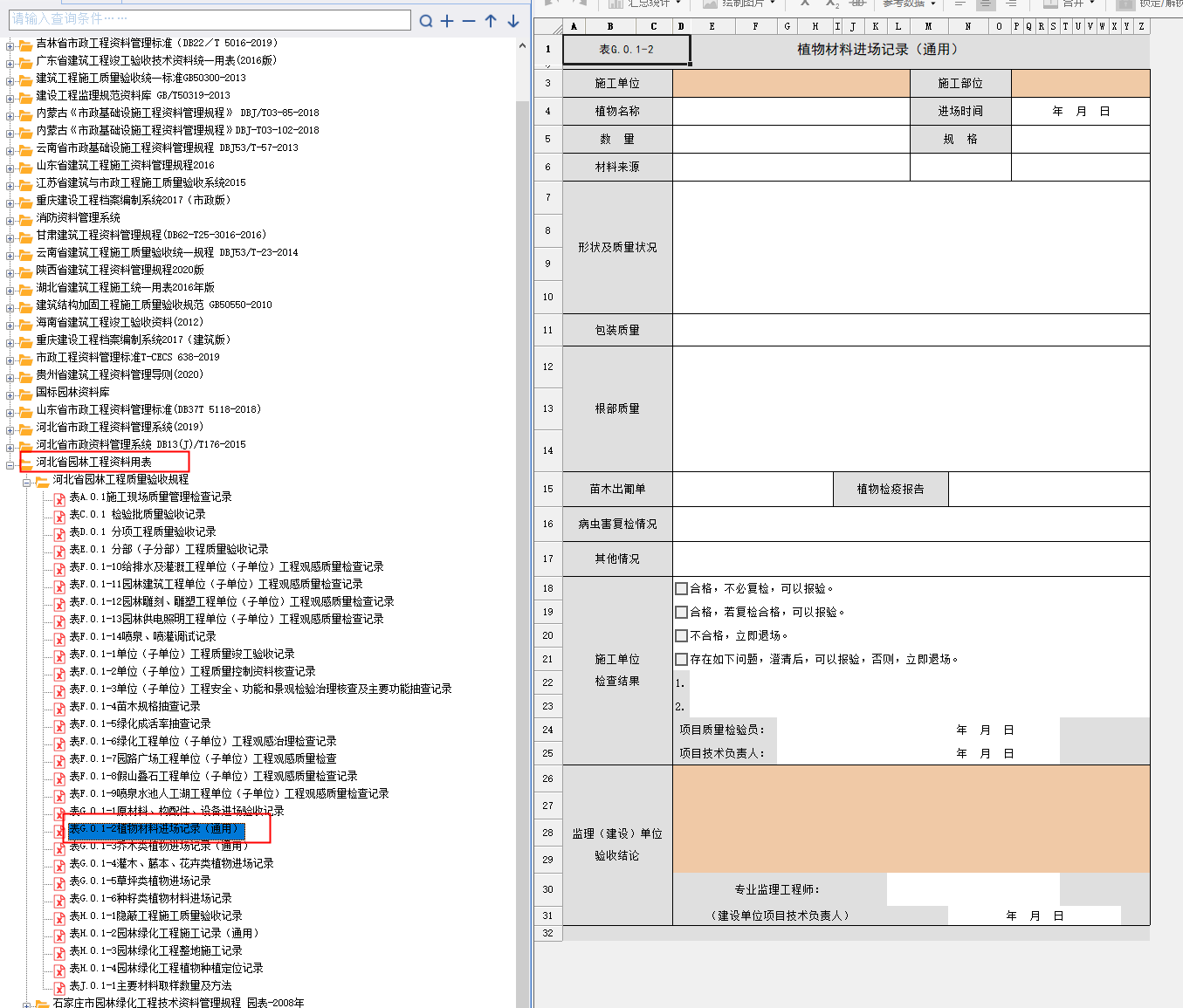Expand 河北省市政资料管理系统 DB13(J)/T176-2015 node
Viewport: 1183px width, 1008px height.
point(10,447)
